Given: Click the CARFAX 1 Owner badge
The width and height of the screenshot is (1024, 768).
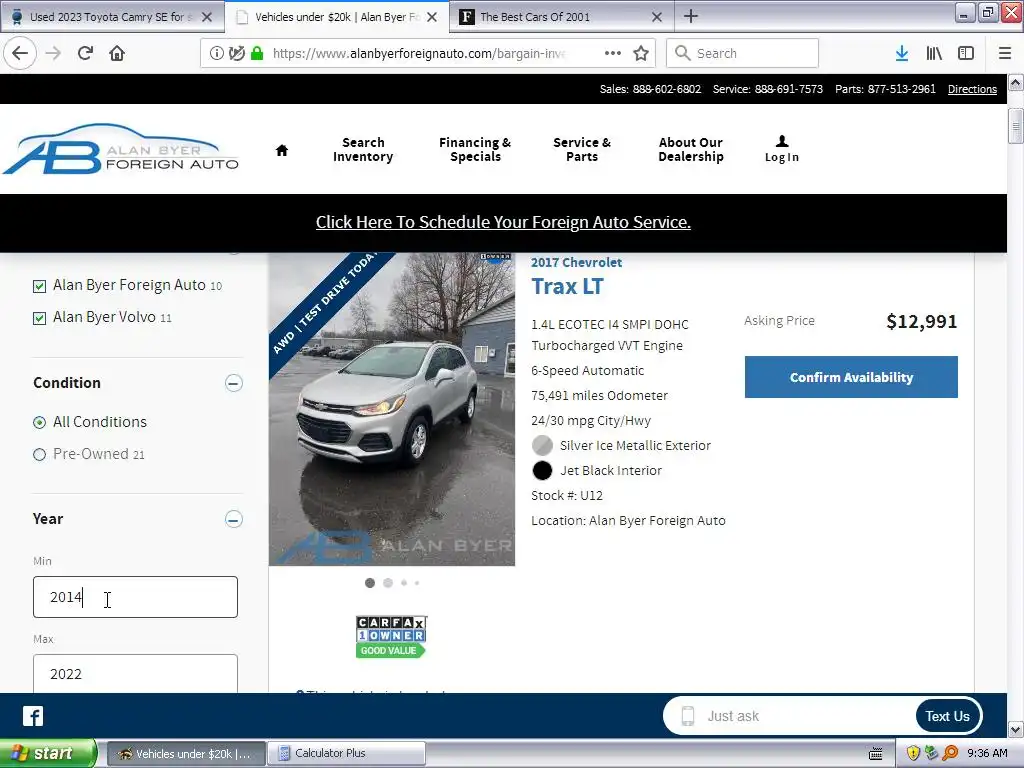Looking at the screenshot, I should click(x=391, y=636).
